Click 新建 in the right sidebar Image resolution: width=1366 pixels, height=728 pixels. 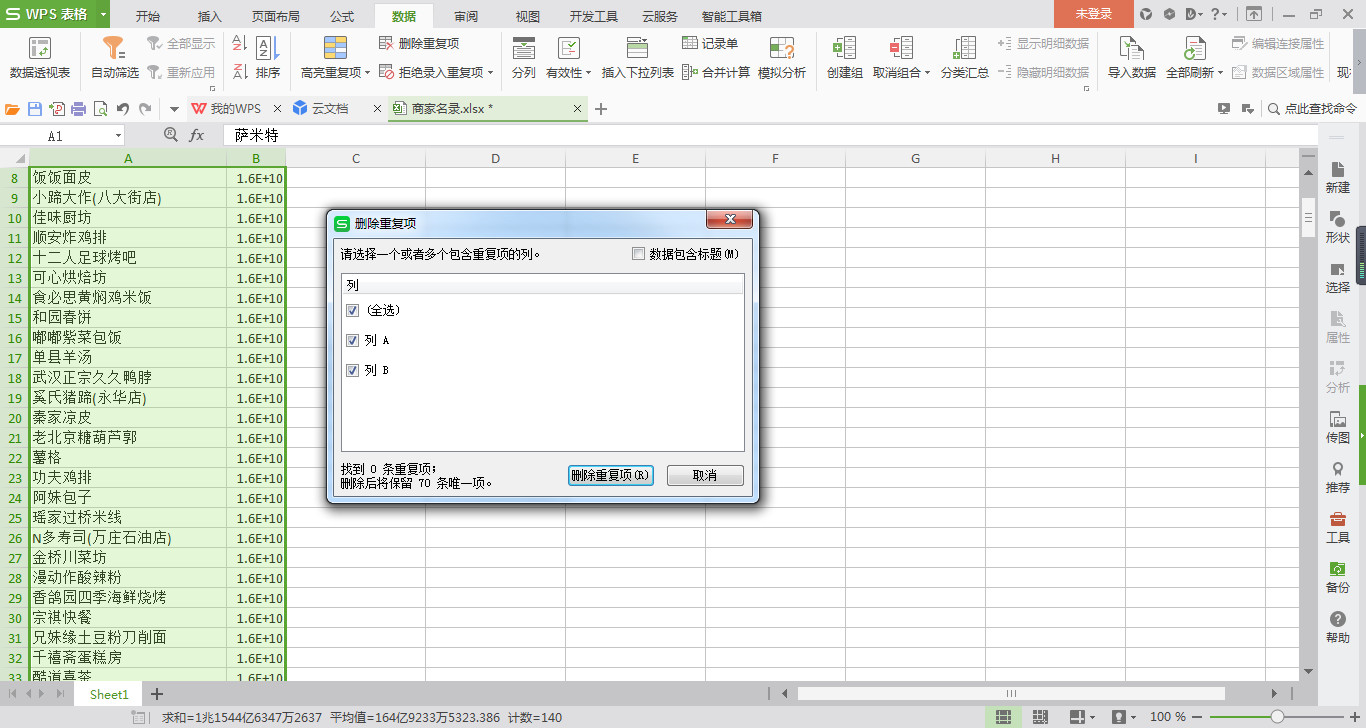[x=1338, y=177]
